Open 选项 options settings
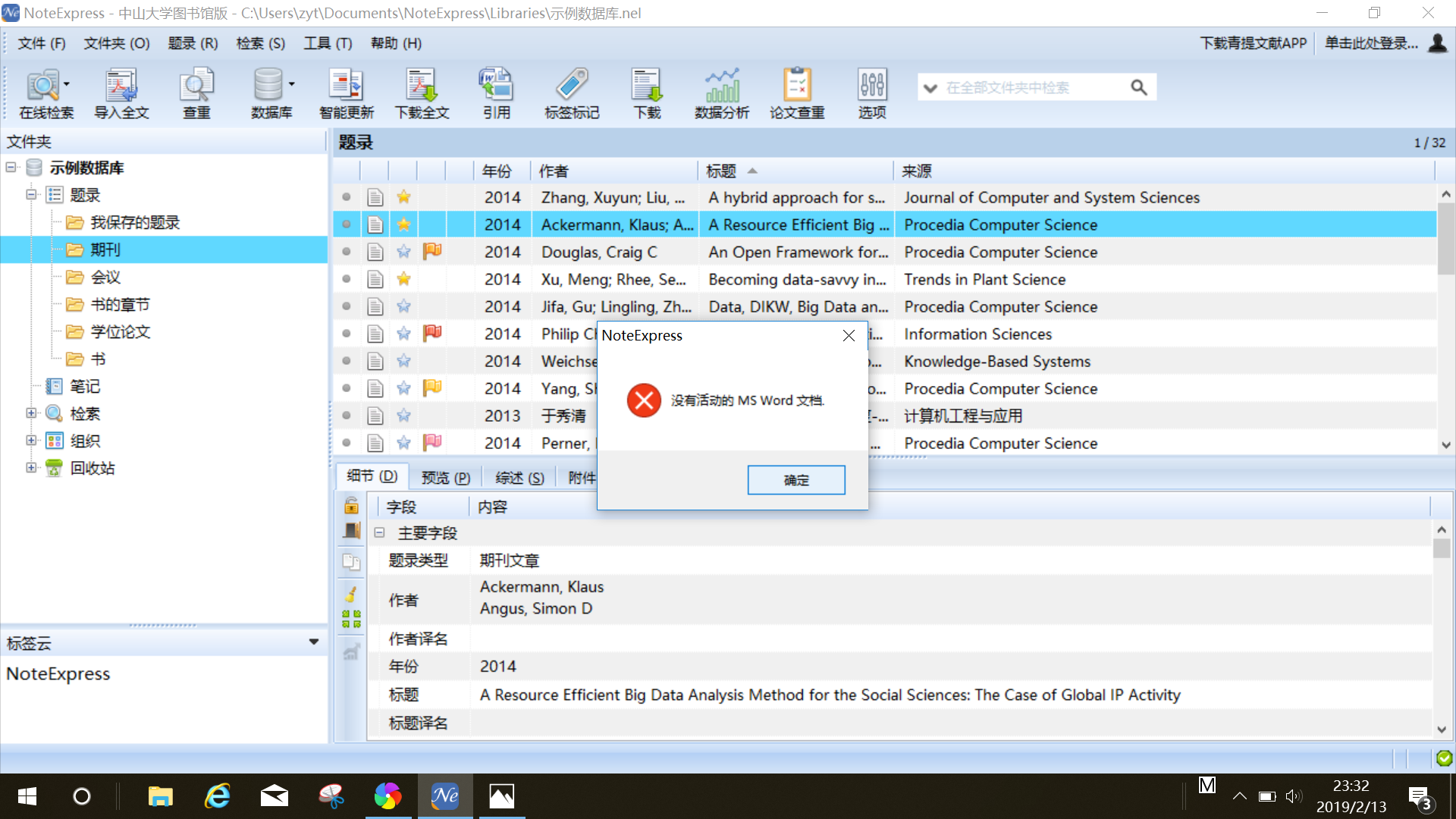 pos(872,93)
